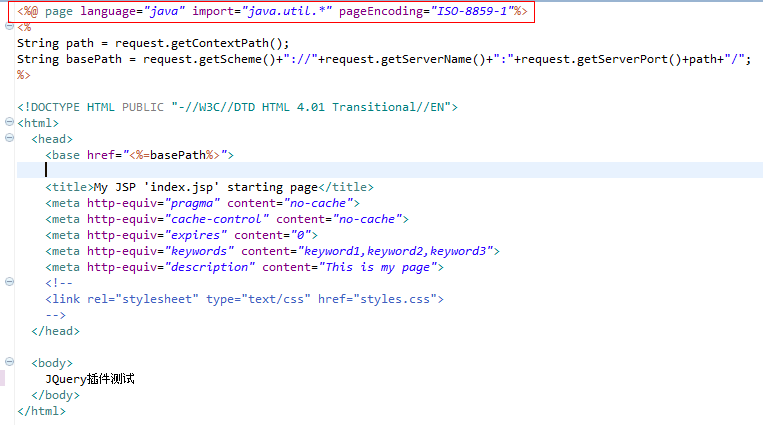Click the pageEncoding attribute name
This screenshot has height=425, width=763.
(x=381, y=11)
